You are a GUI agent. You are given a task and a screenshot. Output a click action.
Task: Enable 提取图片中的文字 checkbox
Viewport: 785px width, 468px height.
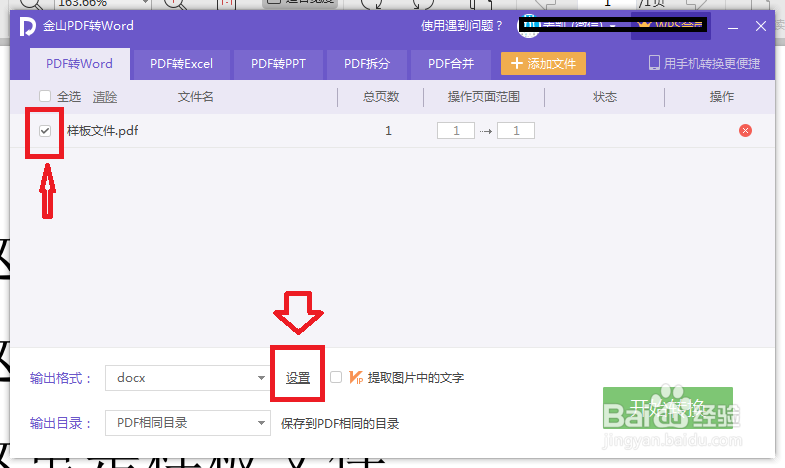coord(336,377)
